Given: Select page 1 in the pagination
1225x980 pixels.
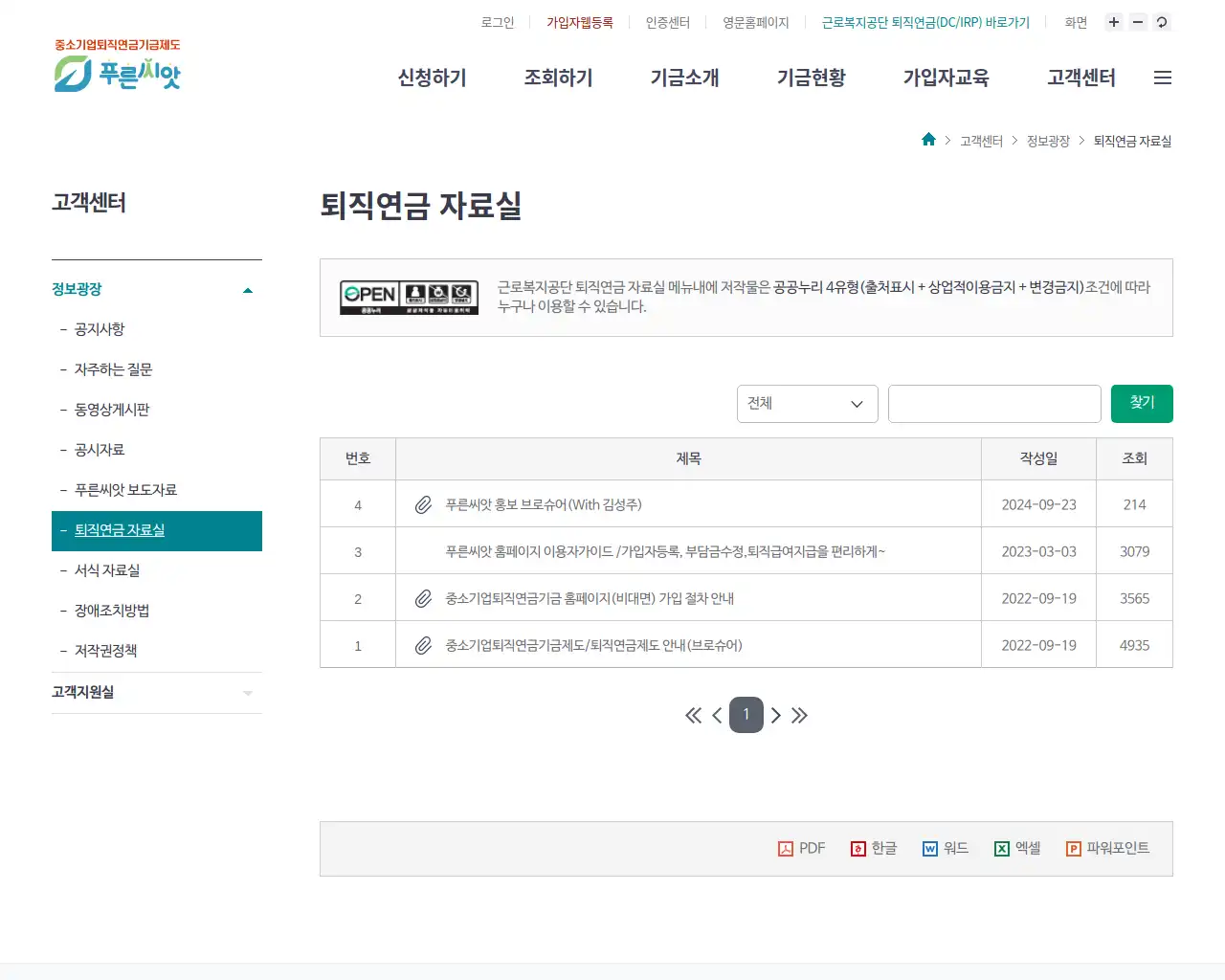Looking at the screenshot, I should click(746, 715).
